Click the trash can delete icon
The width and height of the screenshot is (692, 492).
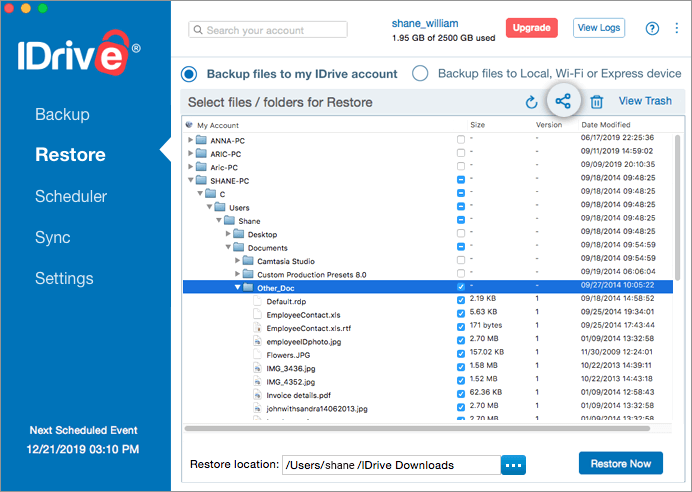[597, 102]
